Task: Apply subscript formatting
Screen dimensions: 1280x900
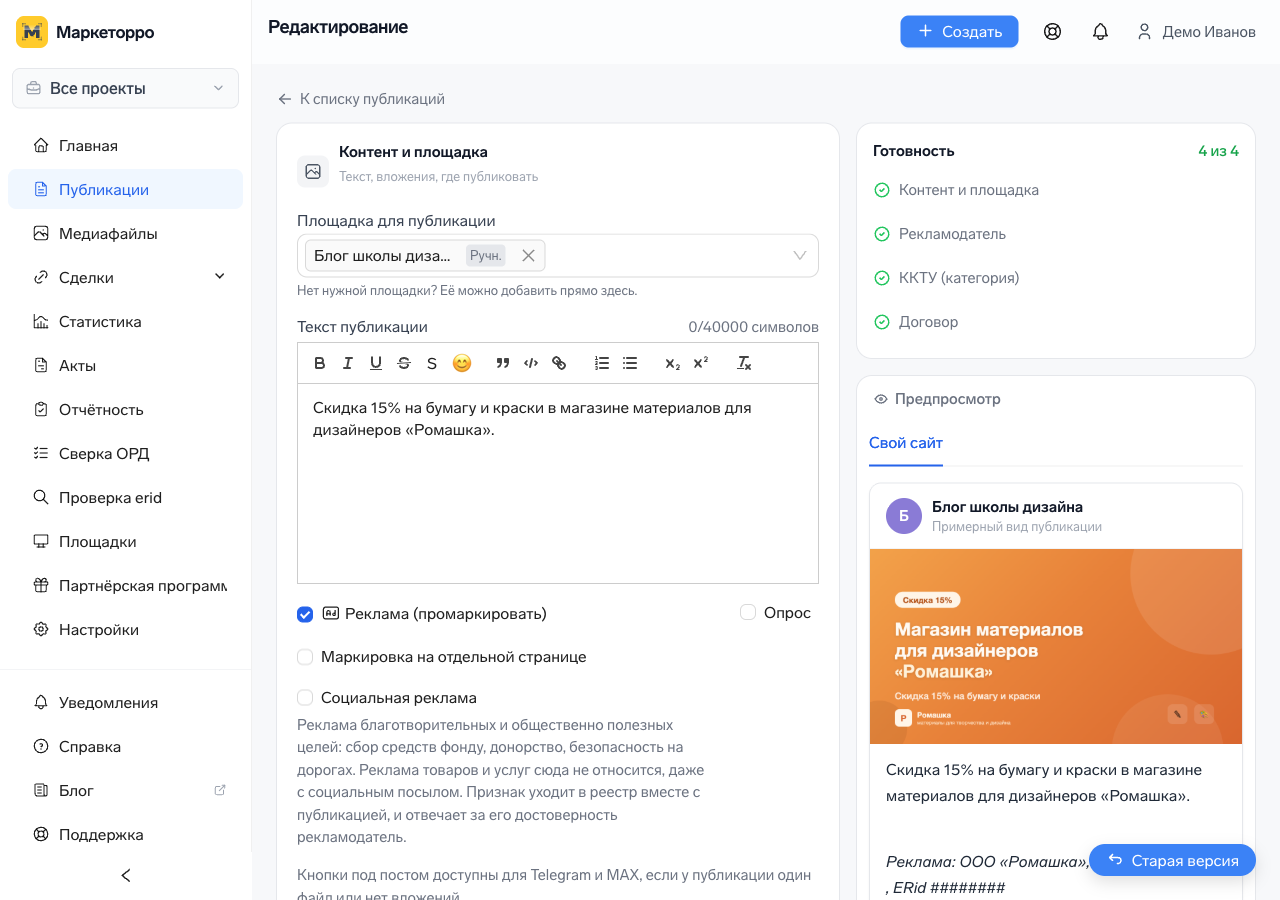Action: pyautogui.click(x=673, y=363)
